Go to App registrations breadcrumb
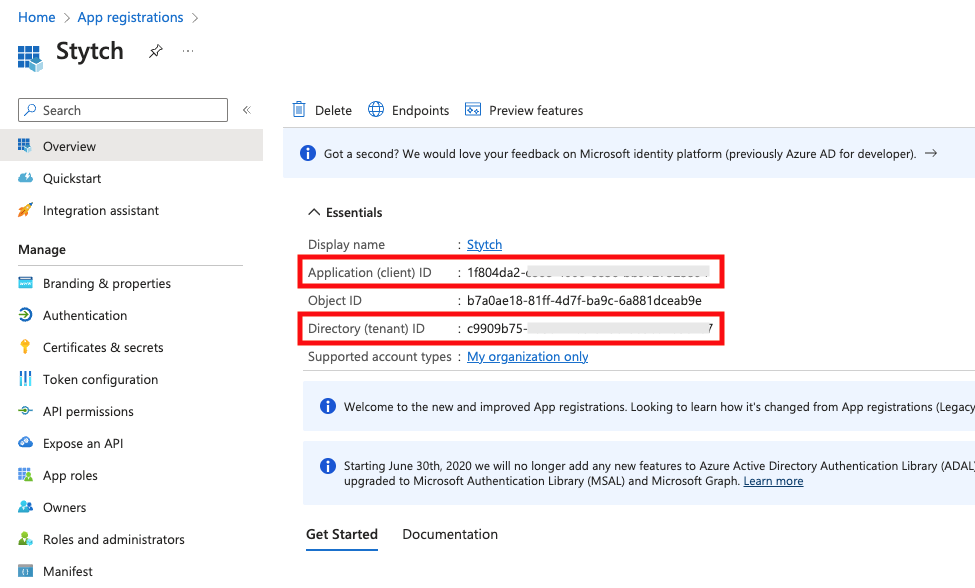 tap(131, 17)
